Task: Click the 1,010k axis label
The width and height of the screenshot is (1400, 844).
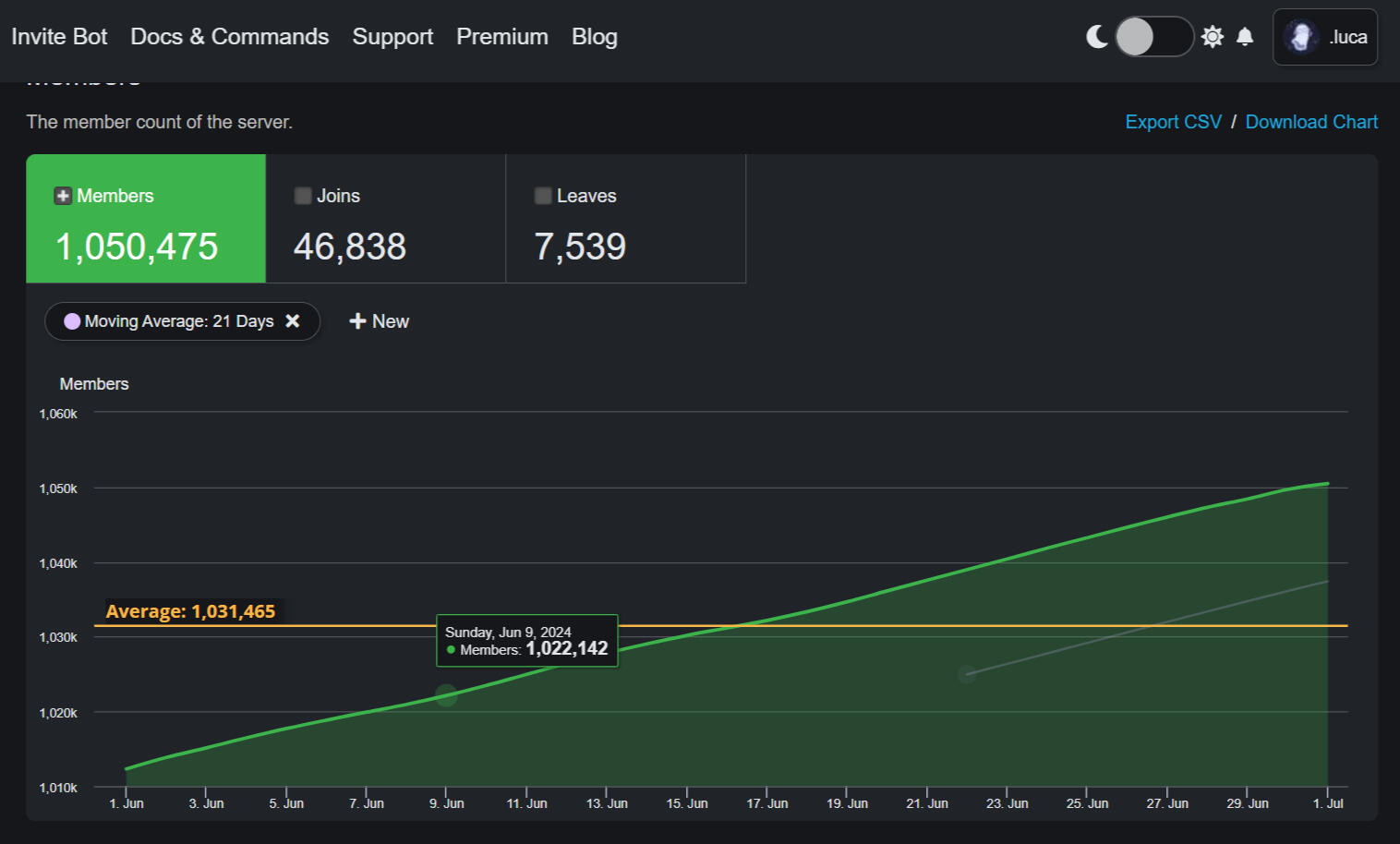Action: tap(58, 788)
